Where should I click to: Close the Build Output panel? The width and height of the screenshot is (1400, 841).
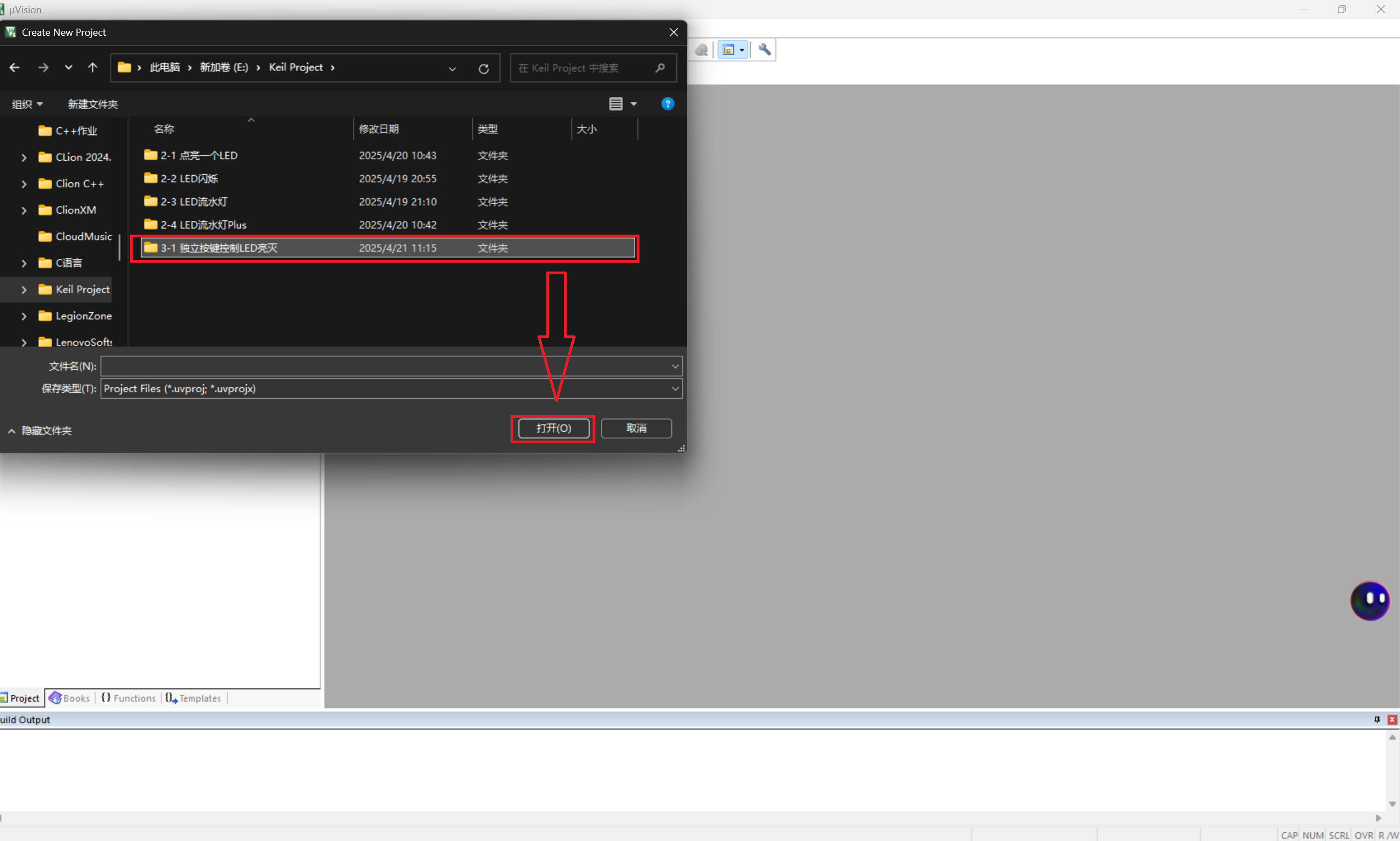(1392, 719)
